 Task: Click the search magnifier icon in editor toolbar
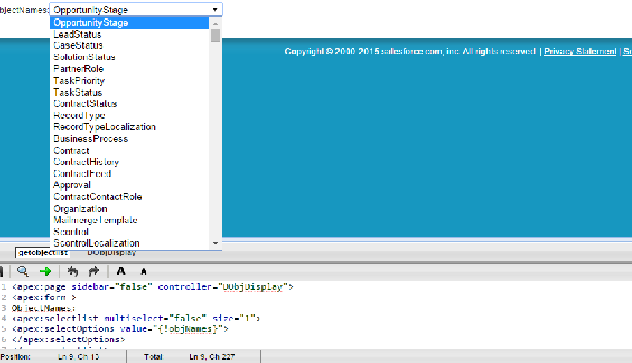tap(23, 272)
